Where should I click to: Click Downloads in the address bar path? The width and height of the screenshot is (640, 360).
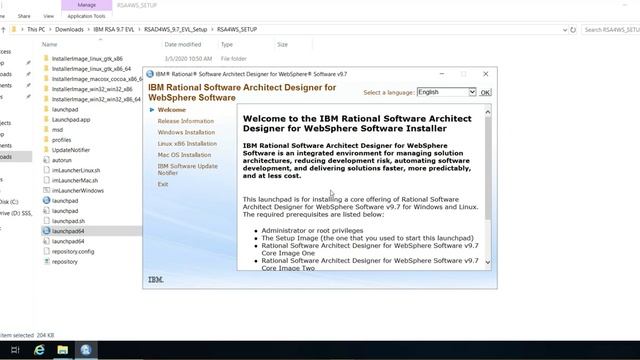[69, 29]
